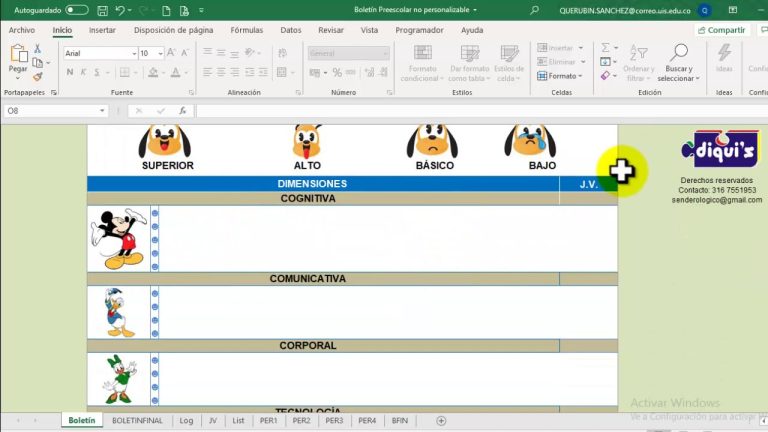Select the PER1 sheet tab

tap(268, 421)
